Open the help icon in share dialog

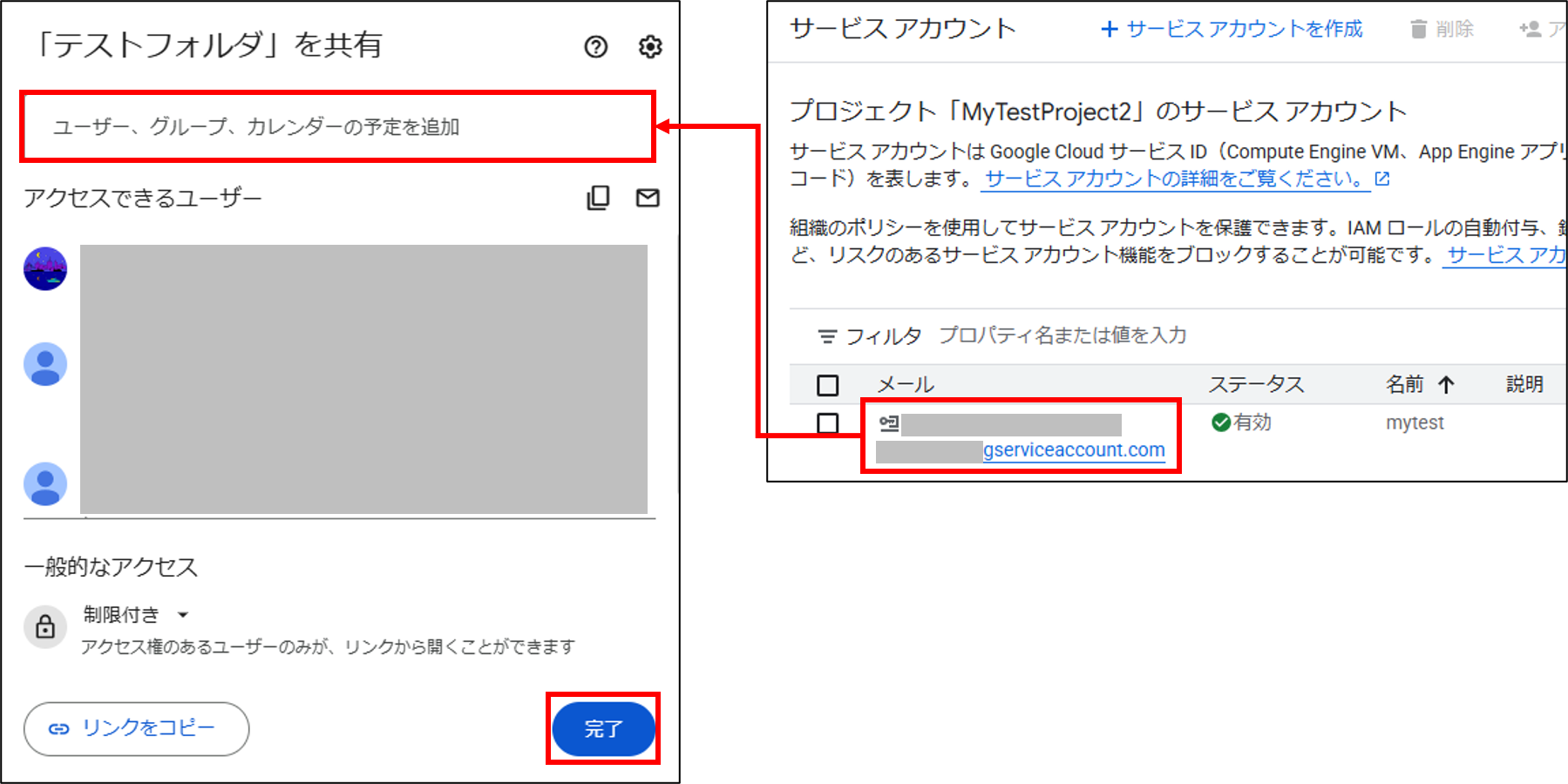[595, 47]
